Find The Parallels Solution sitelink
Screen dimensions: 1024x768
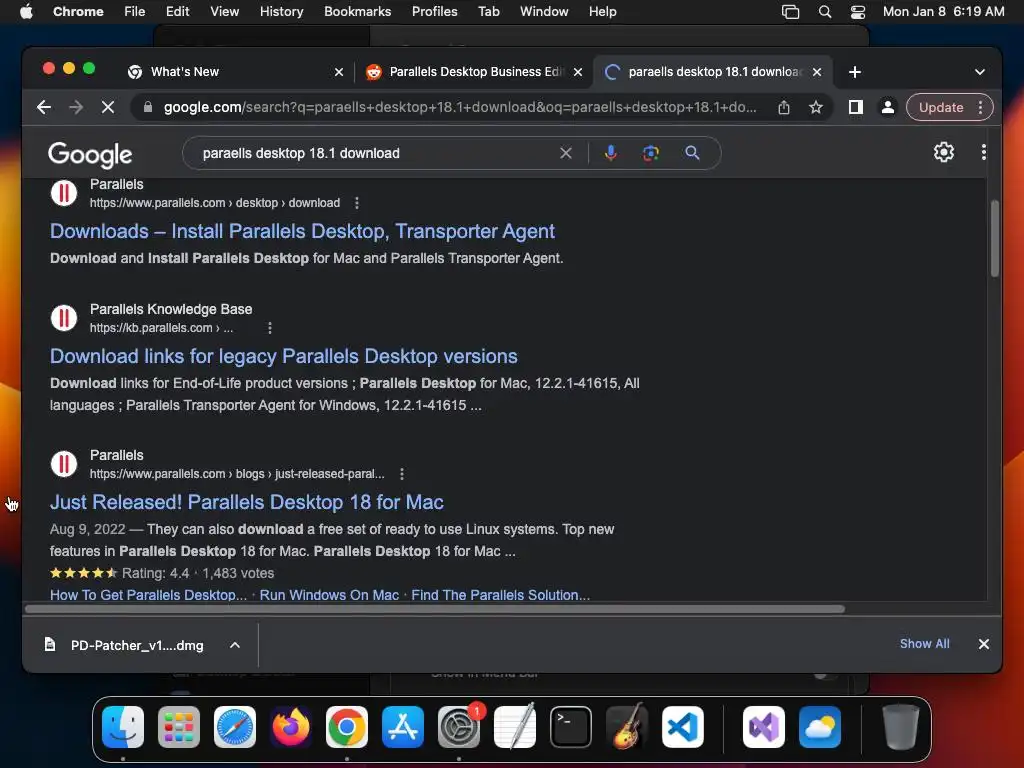[x=500, y=595]
